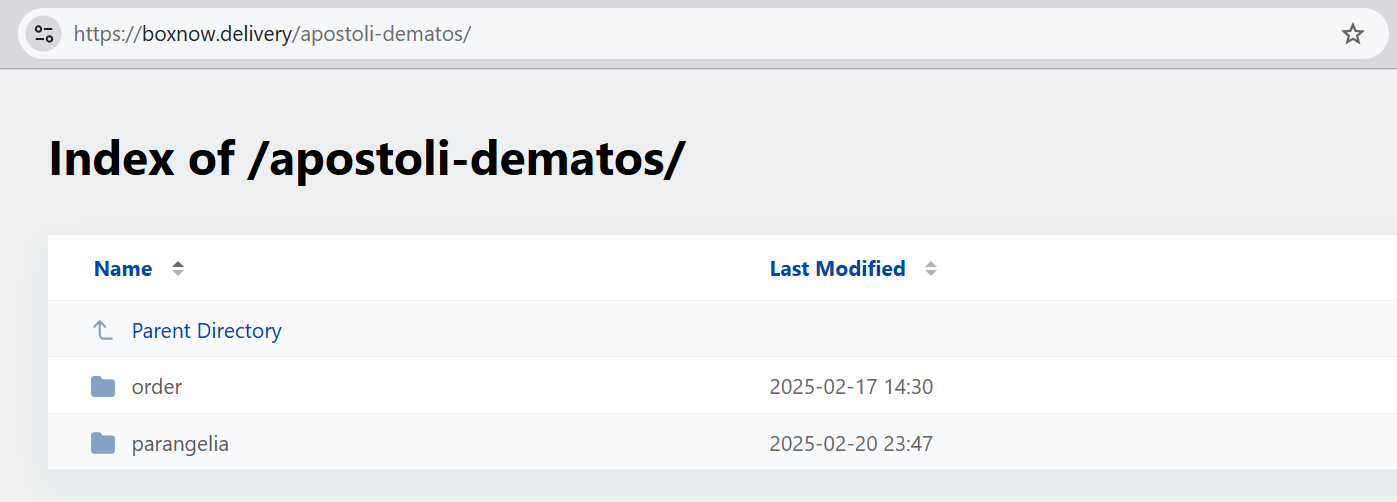
Task: Open the order folder link
Action: click(x=157, y=386)
